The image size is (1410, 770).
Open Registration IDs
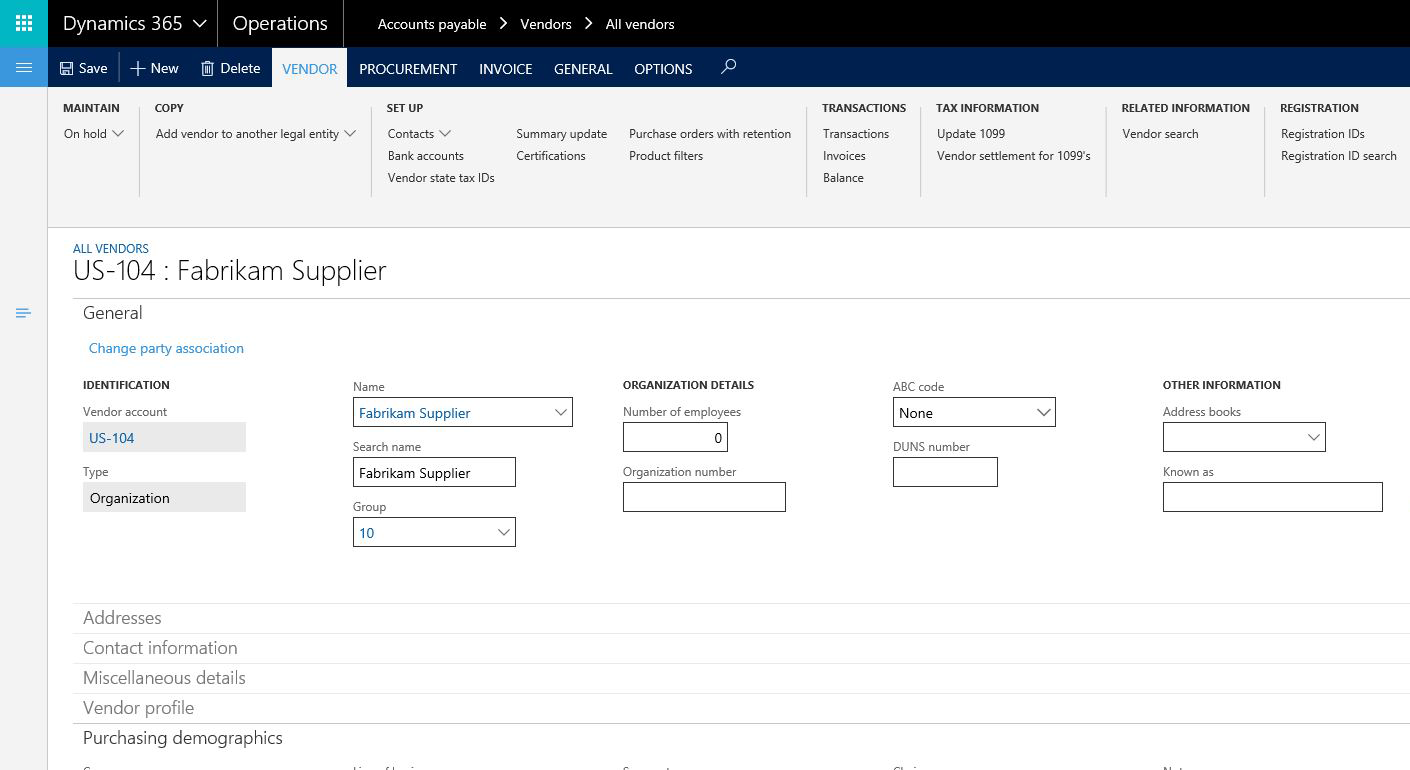click(x=1323, y=133)
